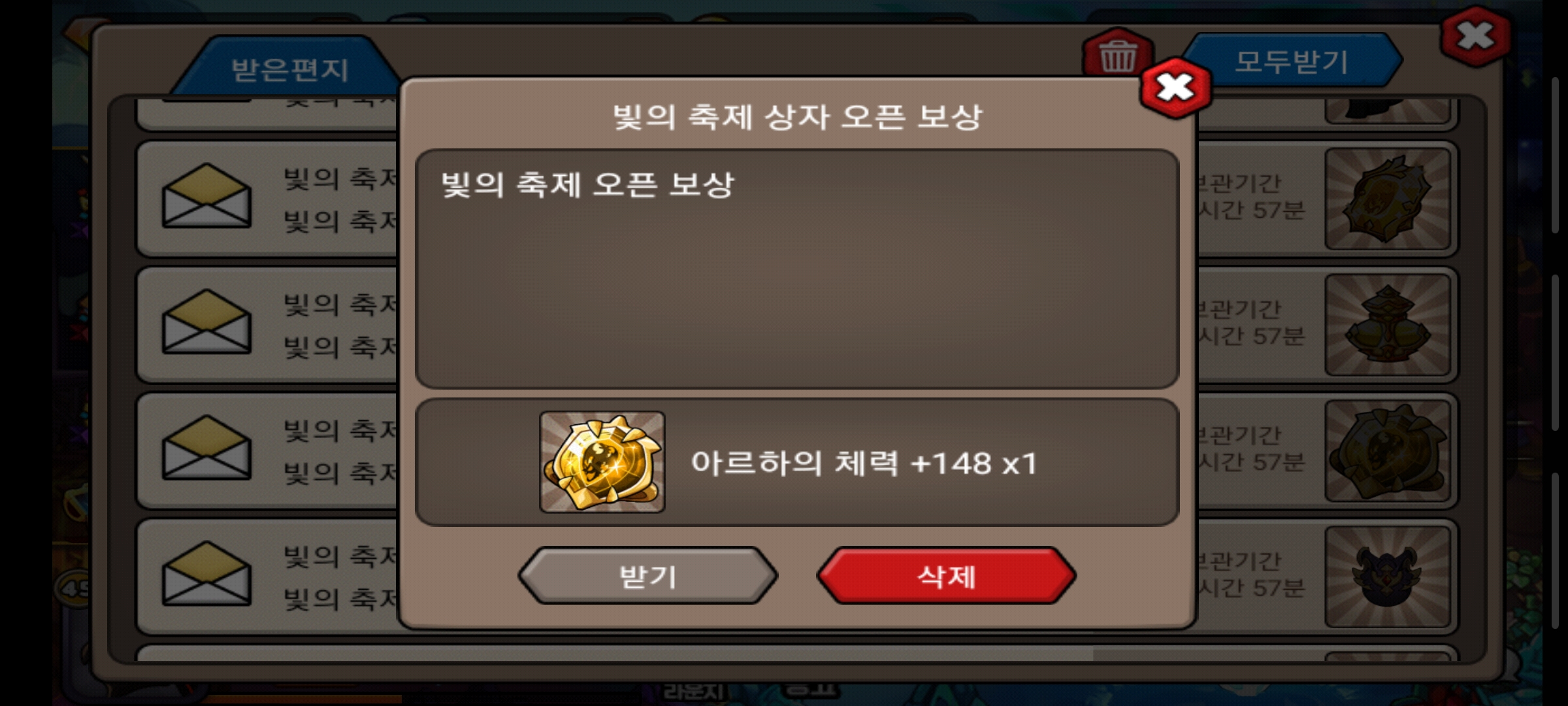The height and width of the screenshot is (706, 1568).
Task: Select the golden armor reward thumbnail
Action: 1388,325
